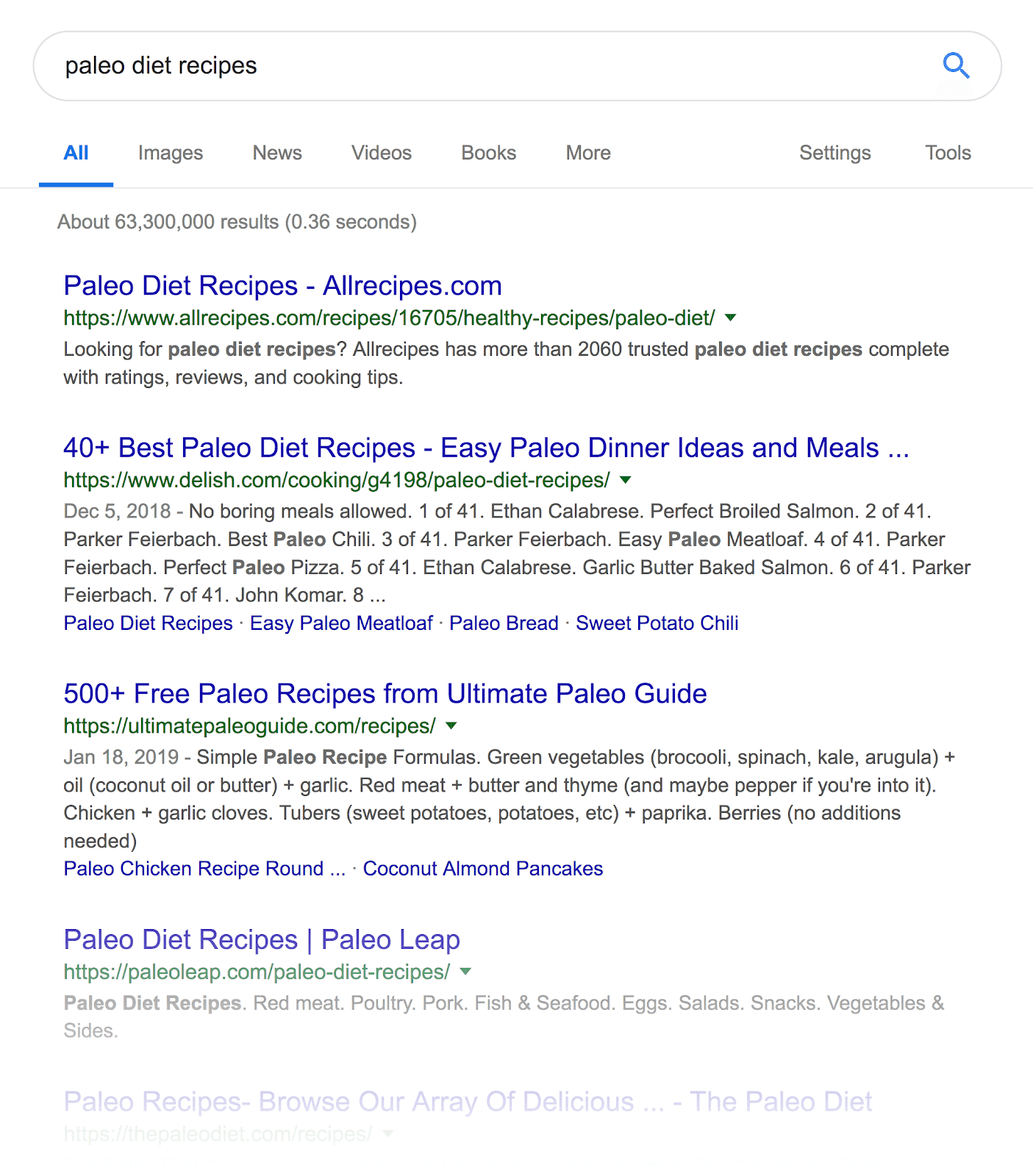The image size is (1033, 1176).
Task: Click the blue search magnifier icon
Action: point(956,66)
